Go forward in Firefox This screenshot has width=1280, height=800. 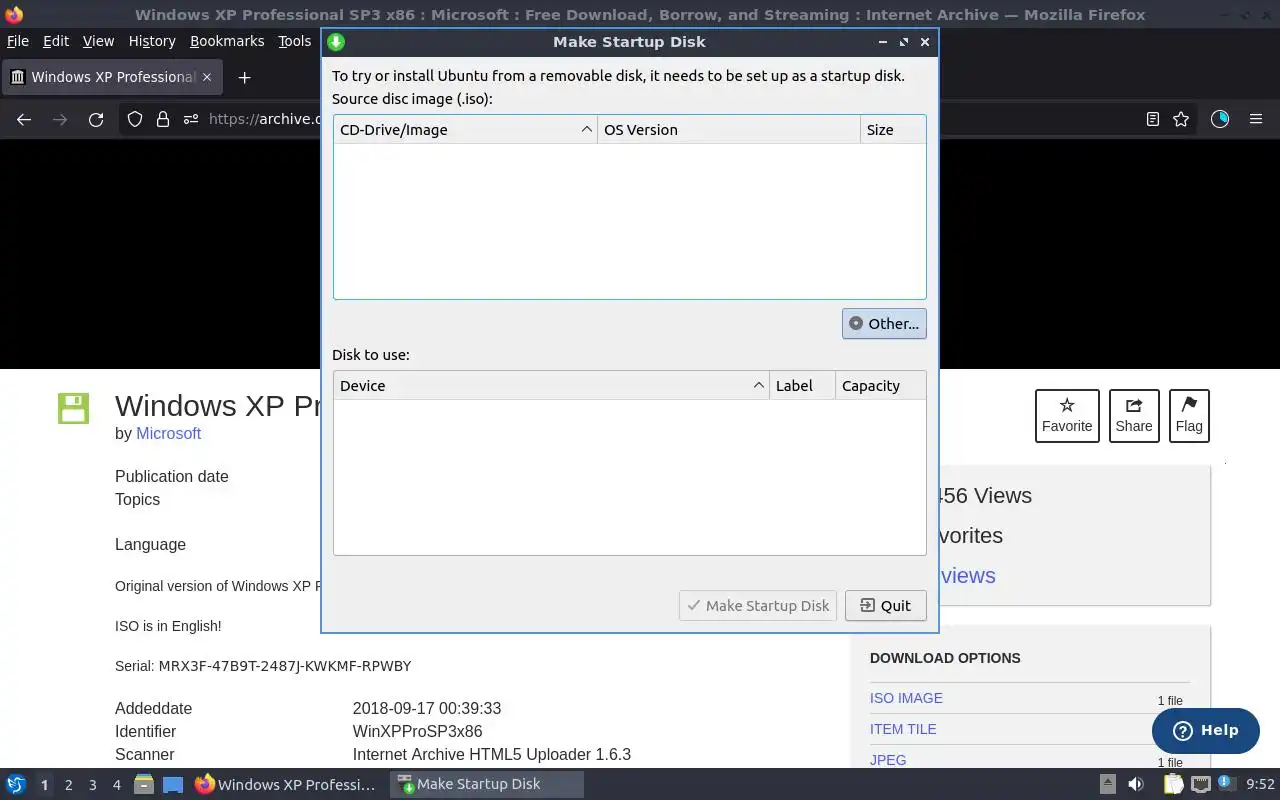pos(60,119)
